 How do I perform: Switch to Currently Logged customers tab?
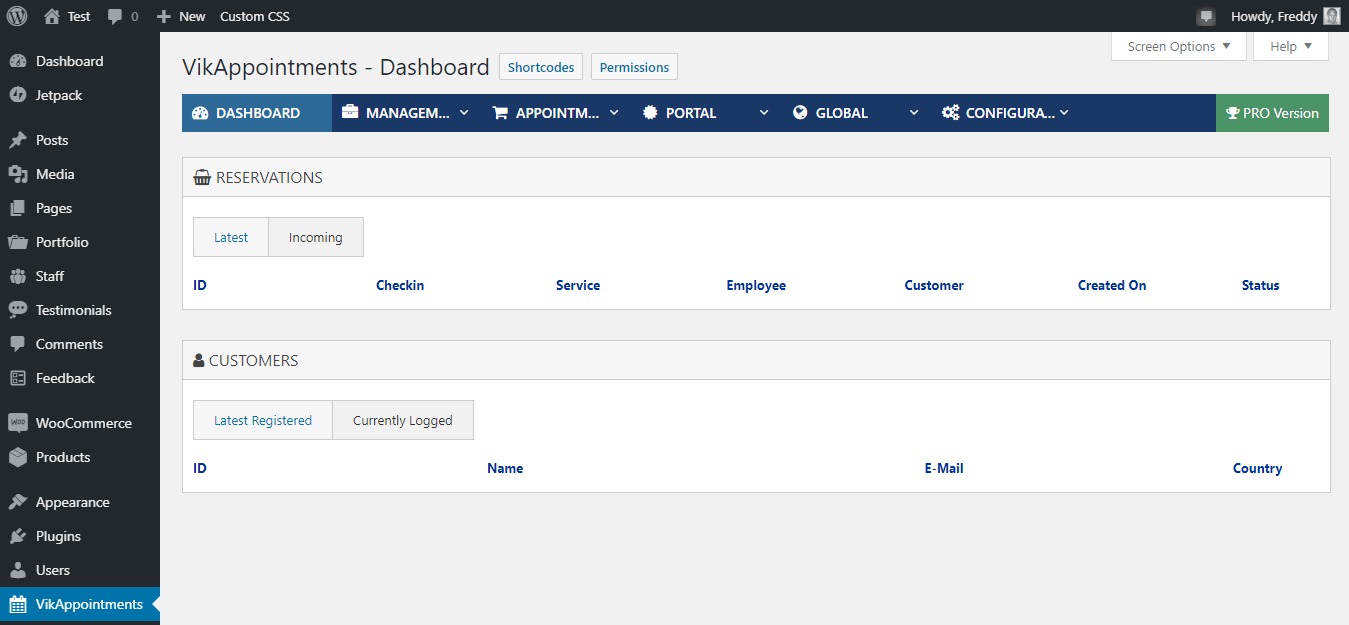click(403, 420)
